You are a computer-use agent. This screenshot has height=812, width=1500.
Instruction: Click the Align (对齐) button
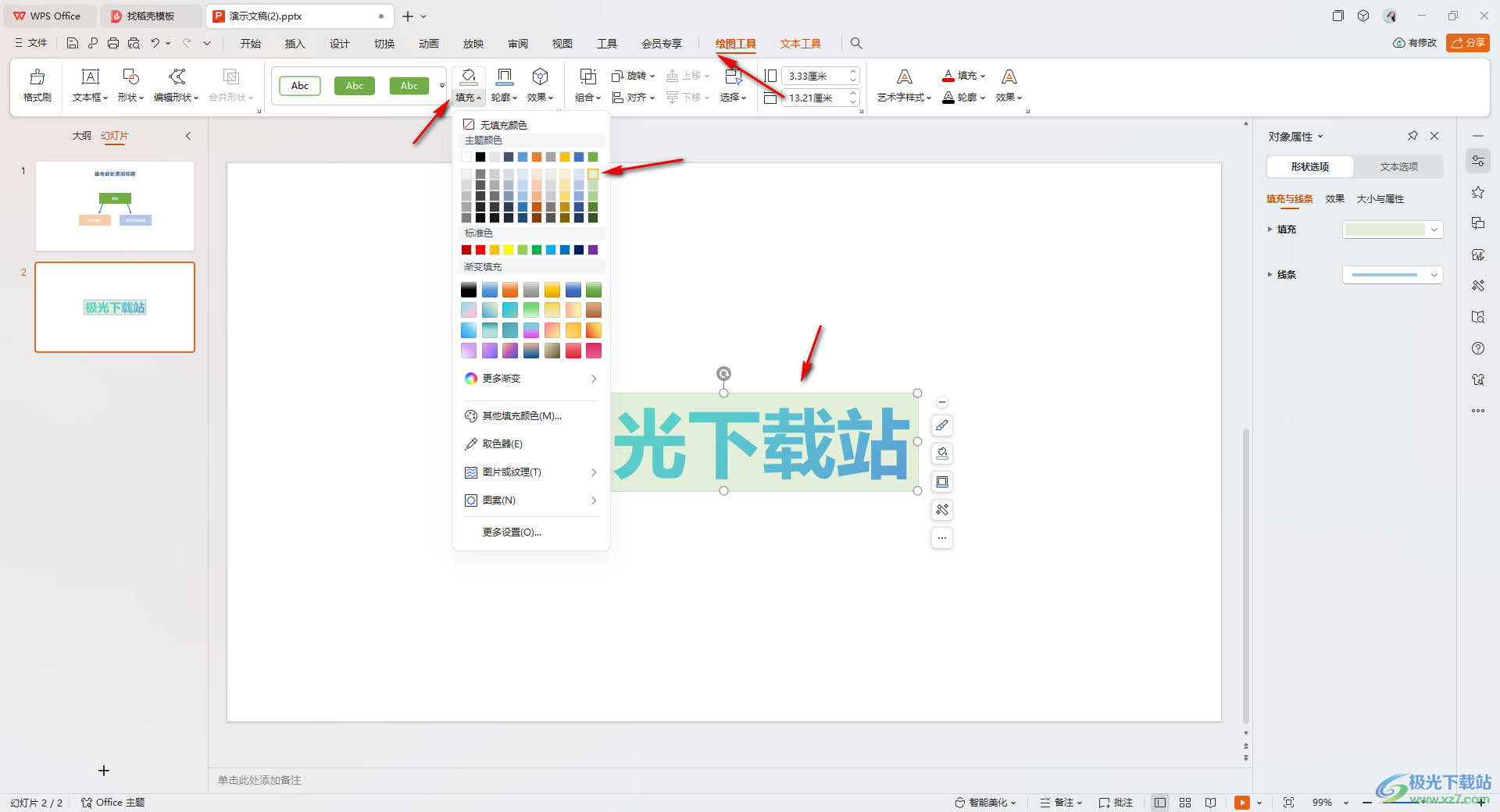click(633, 98)
